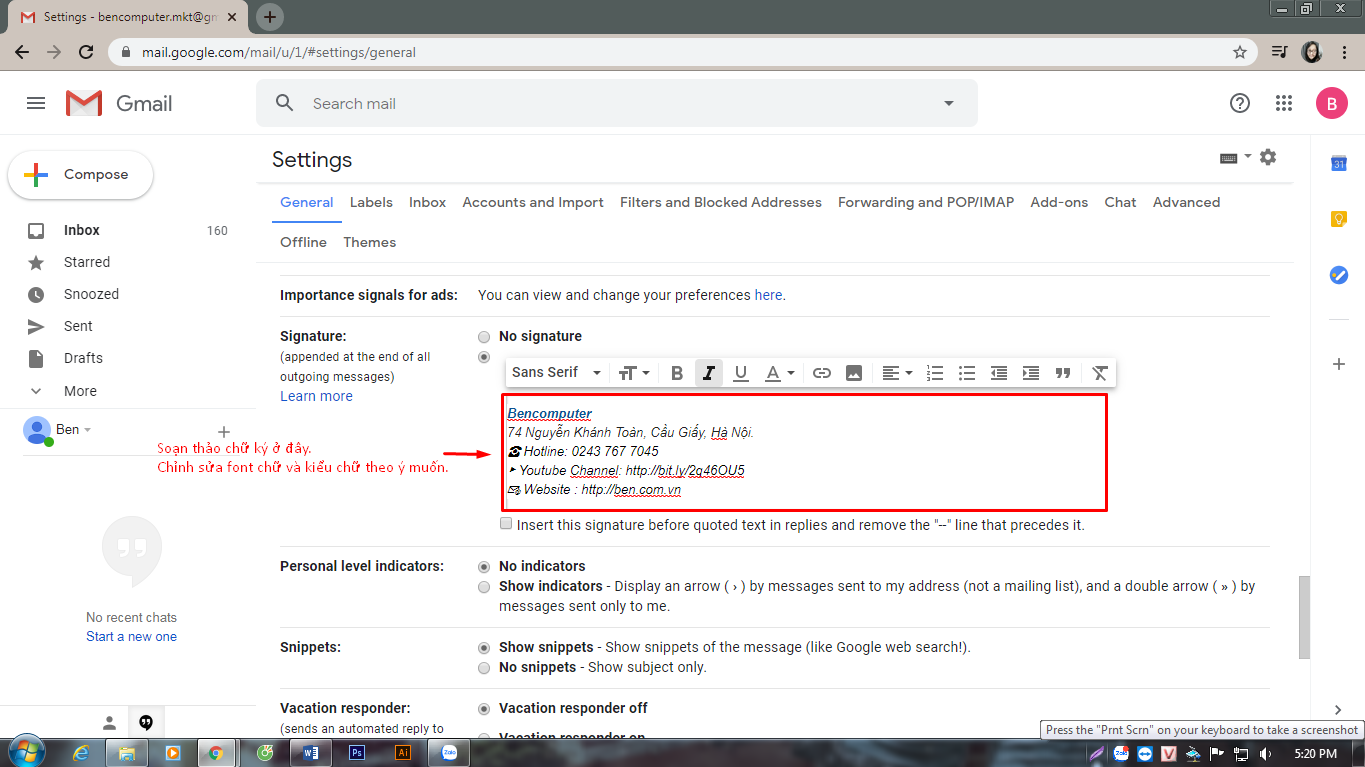Switch to Hangouts contacts tab
The height and width of the screenshot is (767, 1365).
point(110,723)
